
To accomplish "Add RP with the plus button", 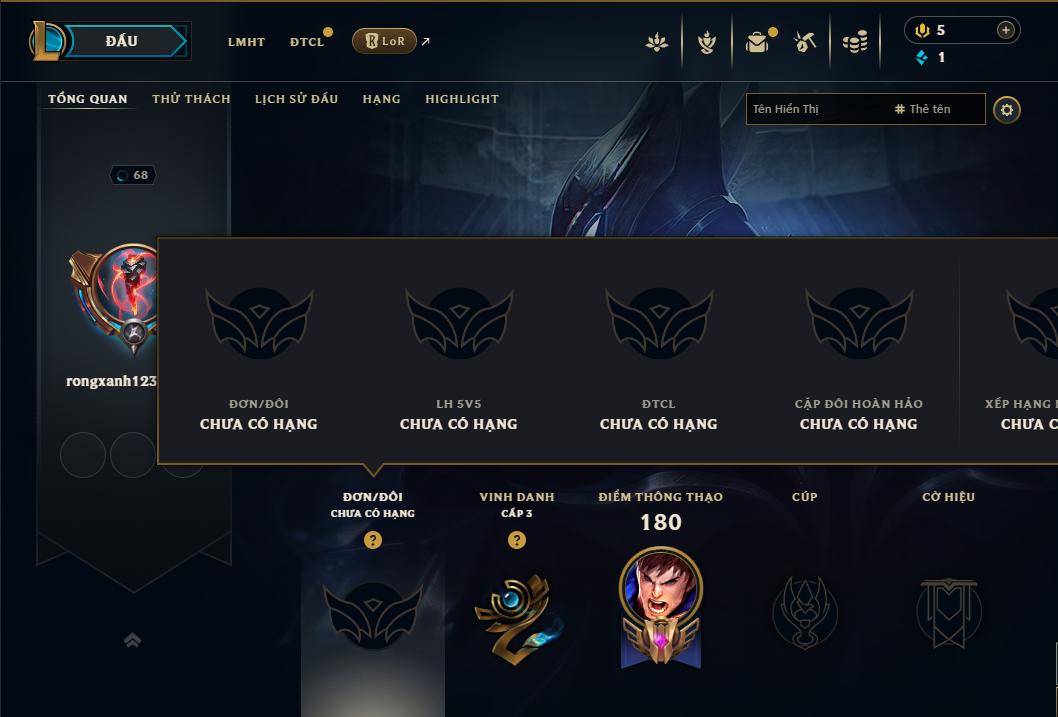I will (x=1005, y=30).
